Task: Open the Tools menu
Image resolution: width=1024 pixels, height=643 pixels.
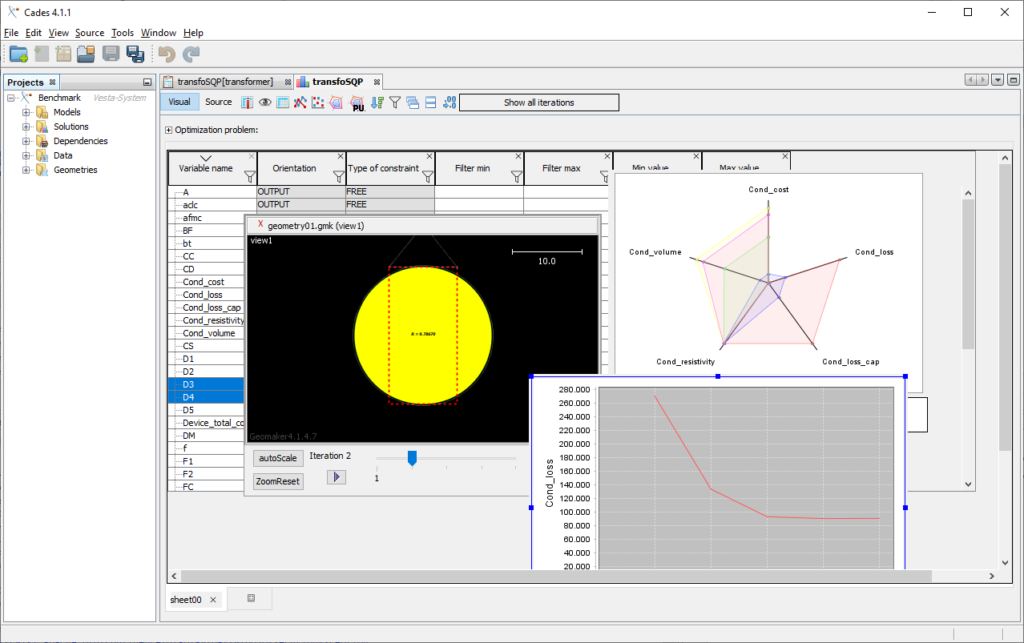Action: pyautogui.click(x=122, y=33)
